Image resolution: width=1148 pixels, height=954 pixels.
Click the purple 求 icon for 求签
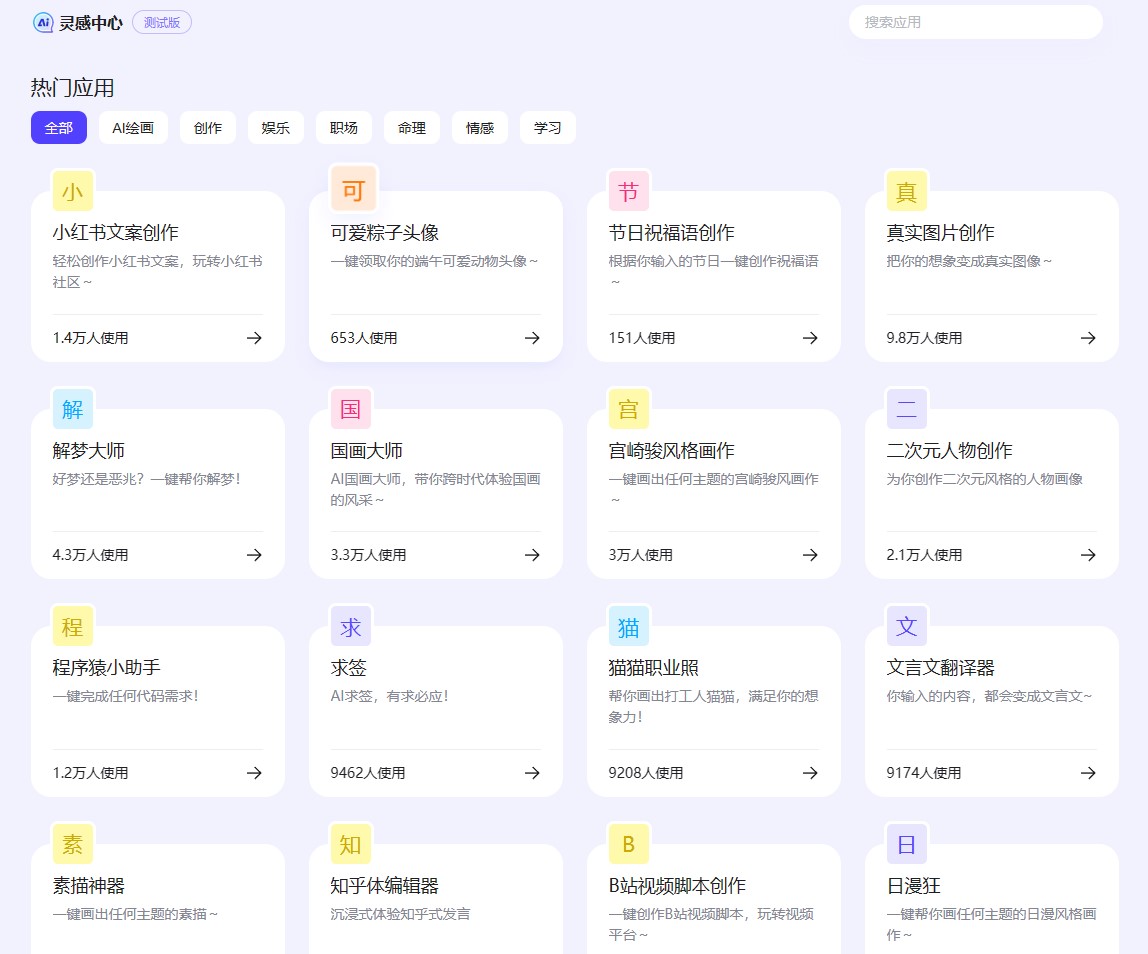tap(351, 626)
